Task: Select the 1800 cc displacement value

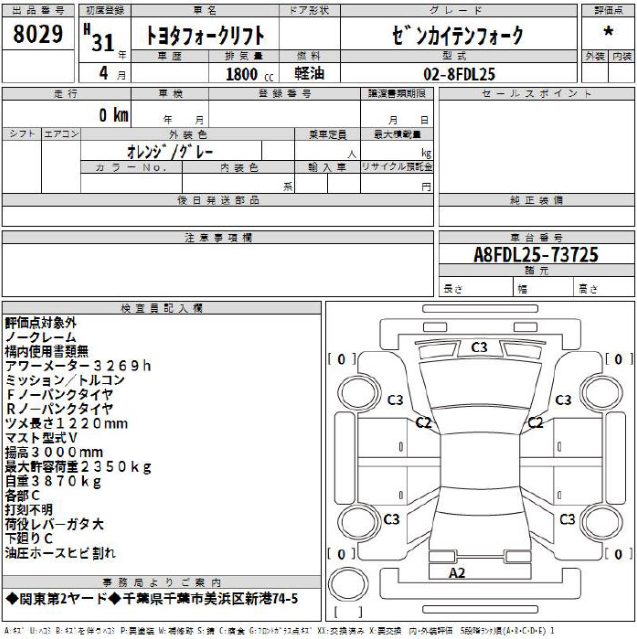Action: pos(243,74)
